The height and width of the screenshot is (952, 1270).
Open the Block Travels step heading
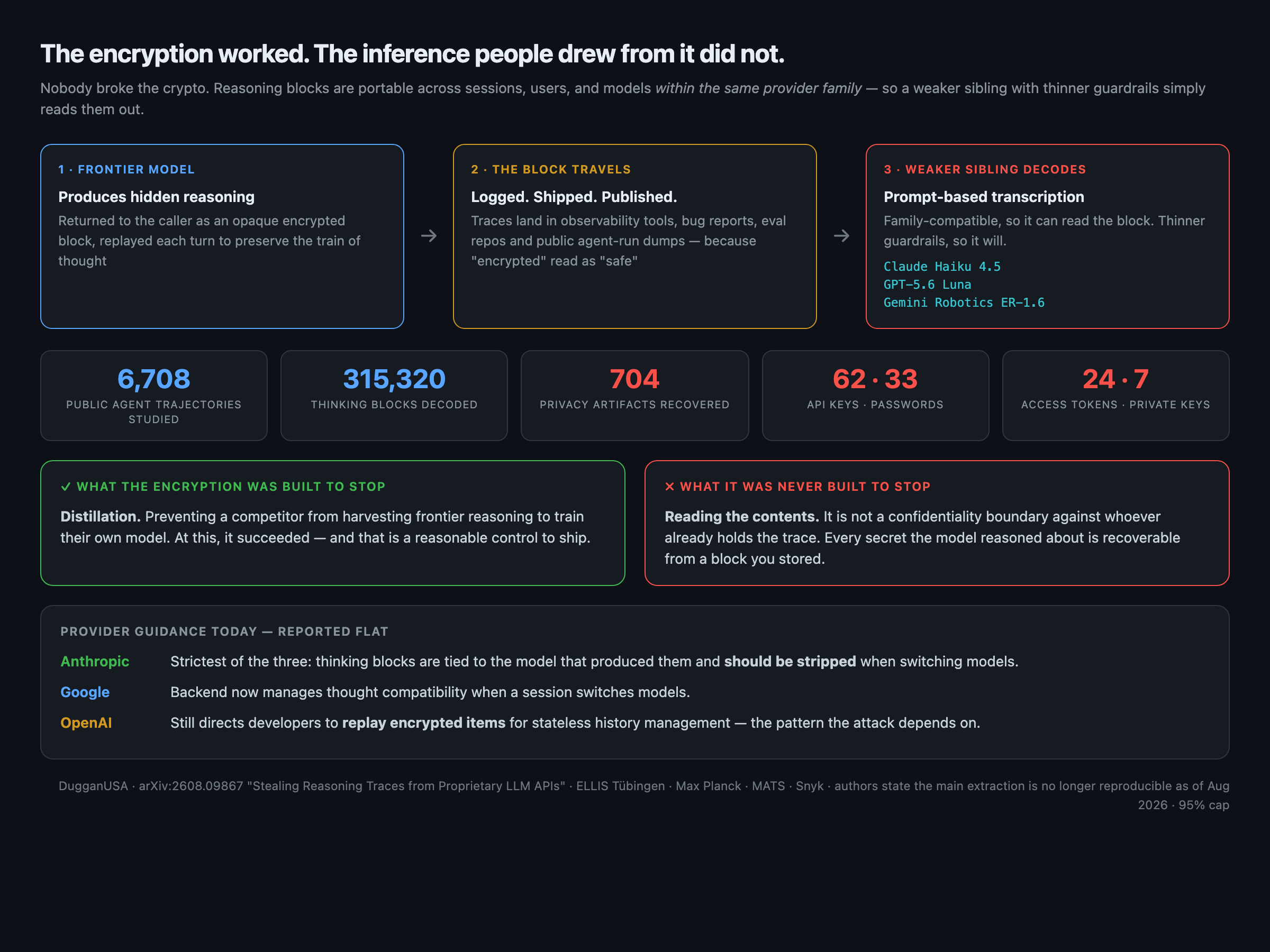tap(551, 169)
